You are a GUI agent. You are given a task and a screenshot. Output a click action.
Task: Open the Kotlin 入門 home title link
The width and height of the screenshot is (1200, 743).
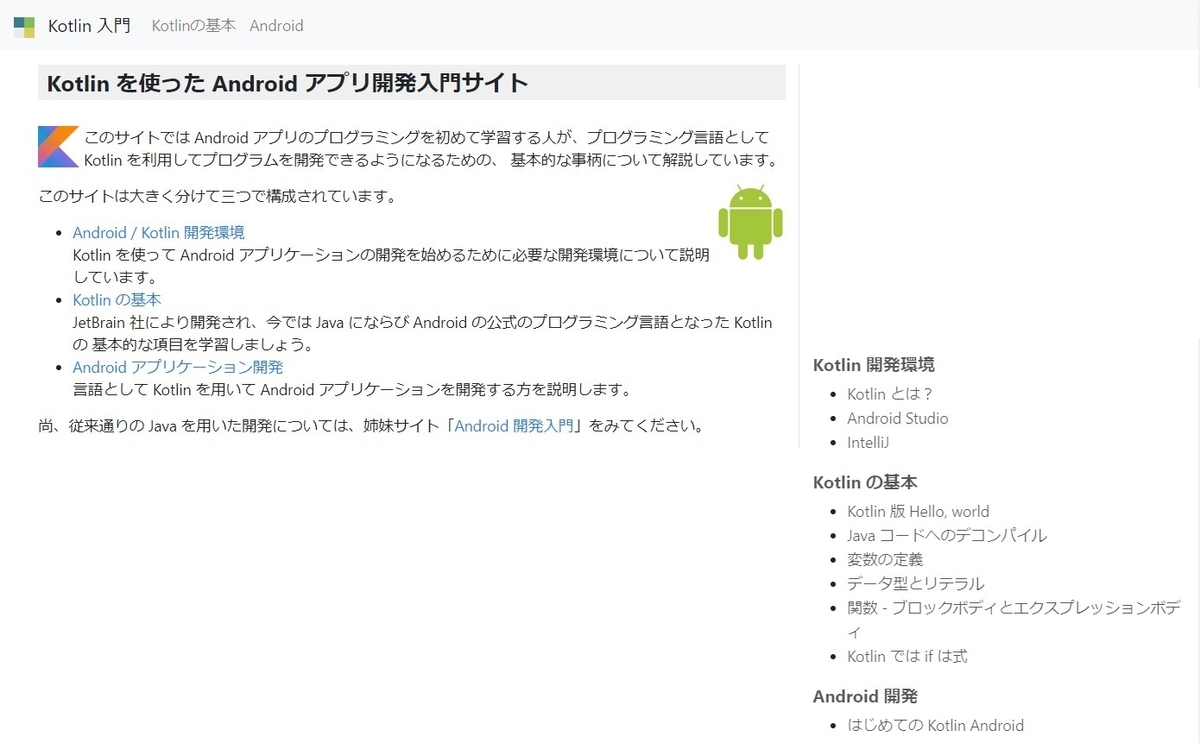89,26
